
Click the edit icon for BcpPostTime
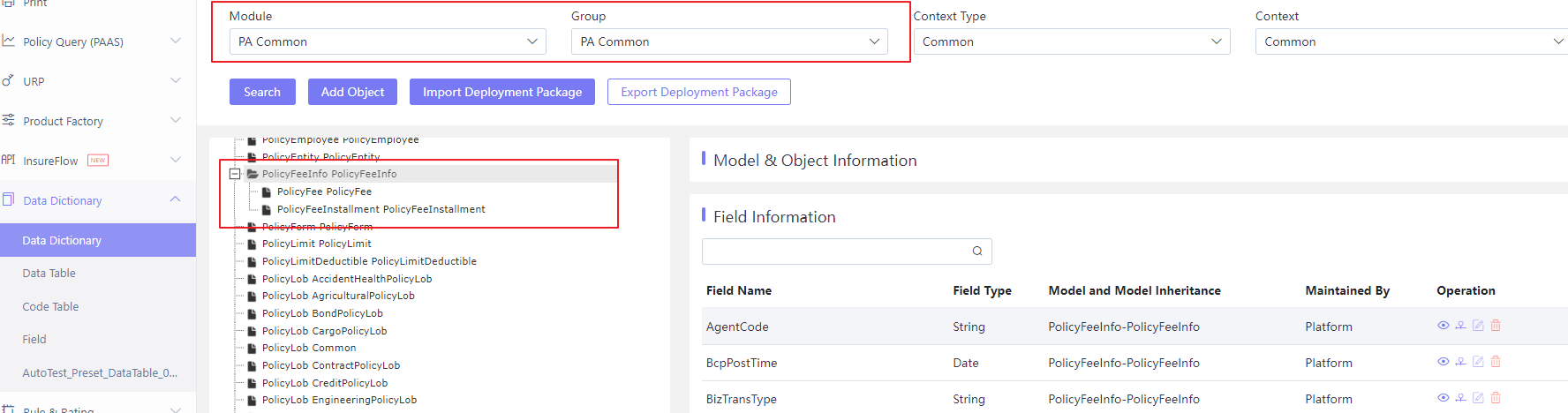[x=1478, y=362]
